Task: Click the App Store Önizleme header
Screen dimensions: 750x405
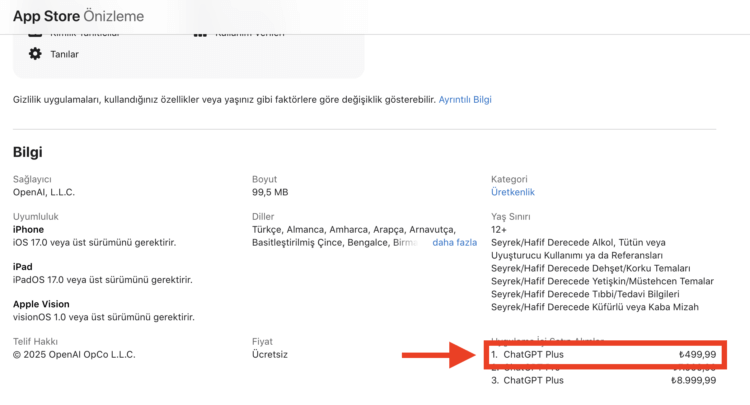Action: pyautogui.click(x=78, y=16)
